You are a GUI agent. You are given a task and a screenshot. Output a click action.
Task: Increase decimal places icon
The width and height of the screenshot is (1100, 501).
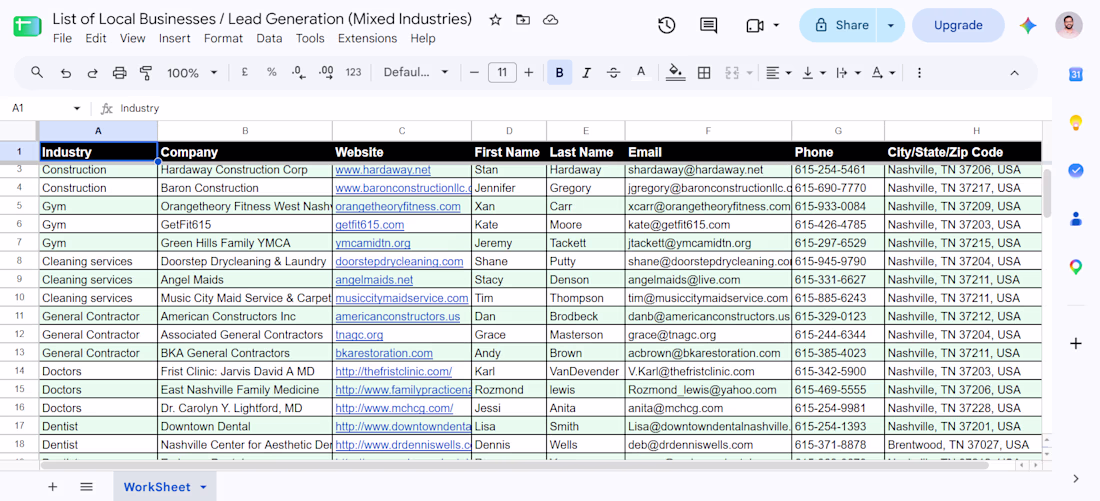(x=326, y=72)
